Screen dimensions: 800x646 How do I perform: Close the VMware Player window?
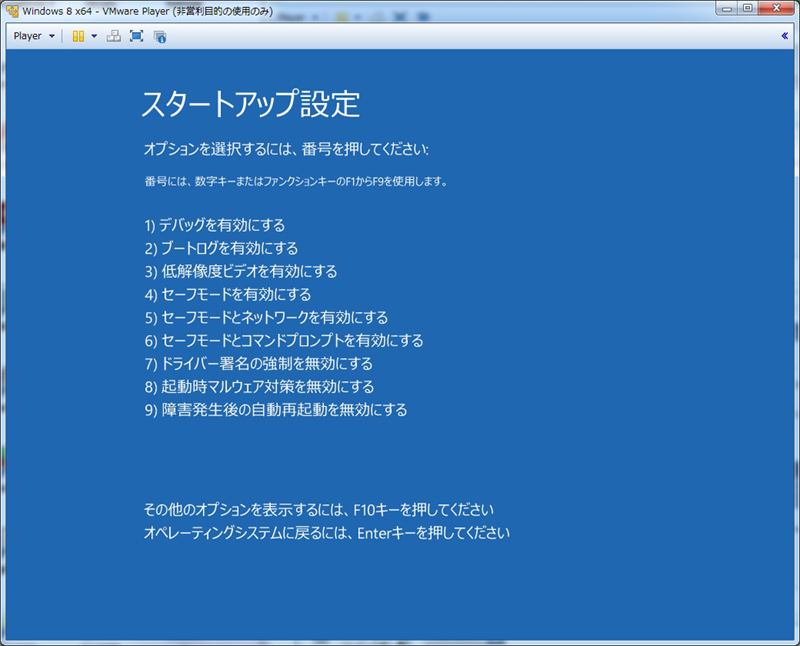point(776,8)
